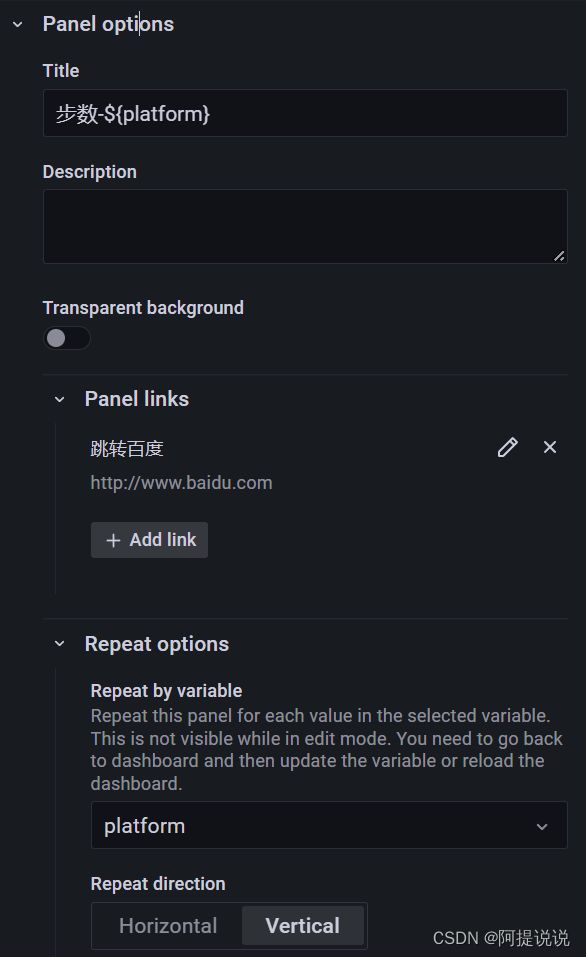Edit the 跳转百度 panel link with pencil icon

(507, 447)
